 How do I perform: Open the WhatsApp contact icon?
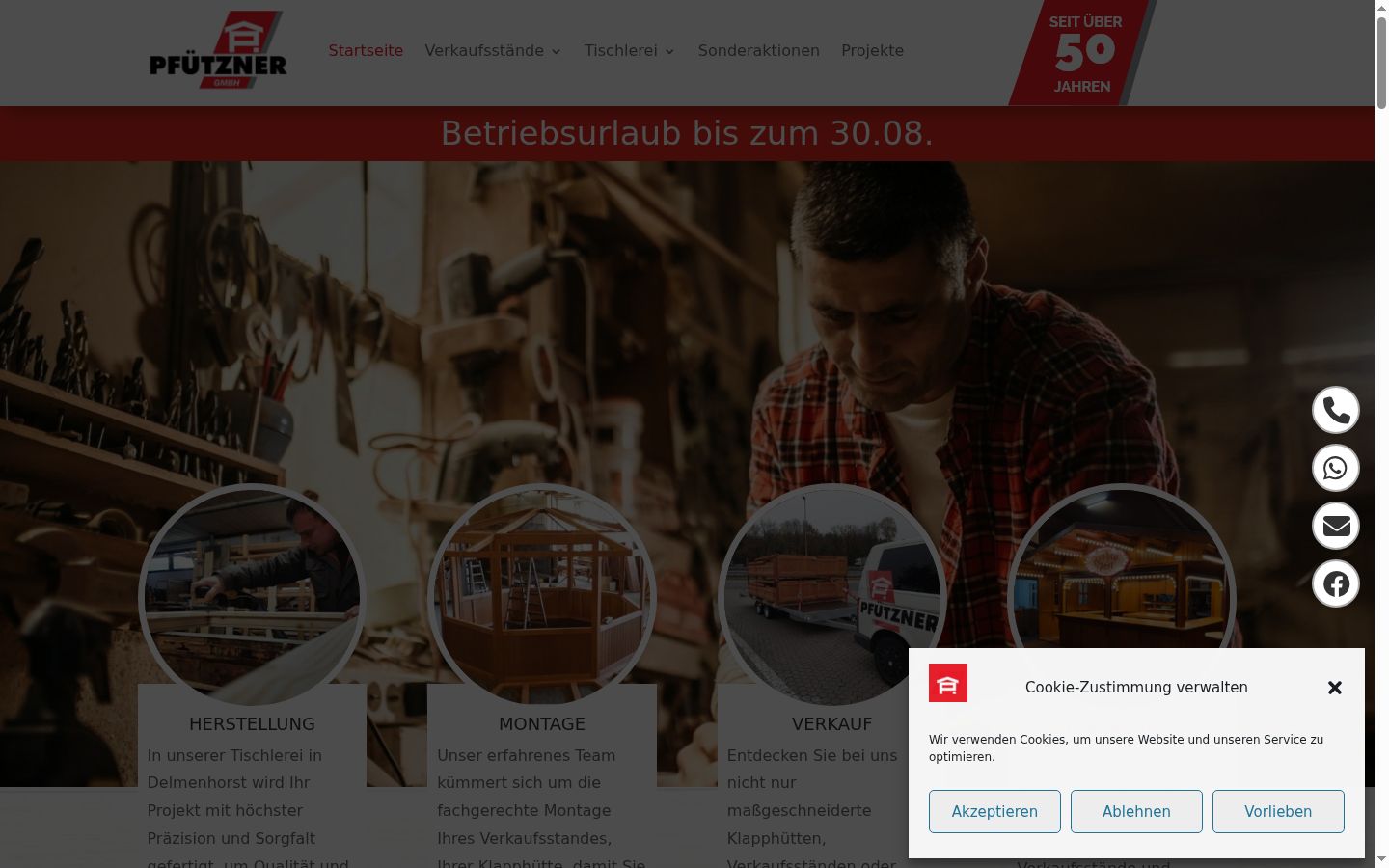coord(1336,468)
